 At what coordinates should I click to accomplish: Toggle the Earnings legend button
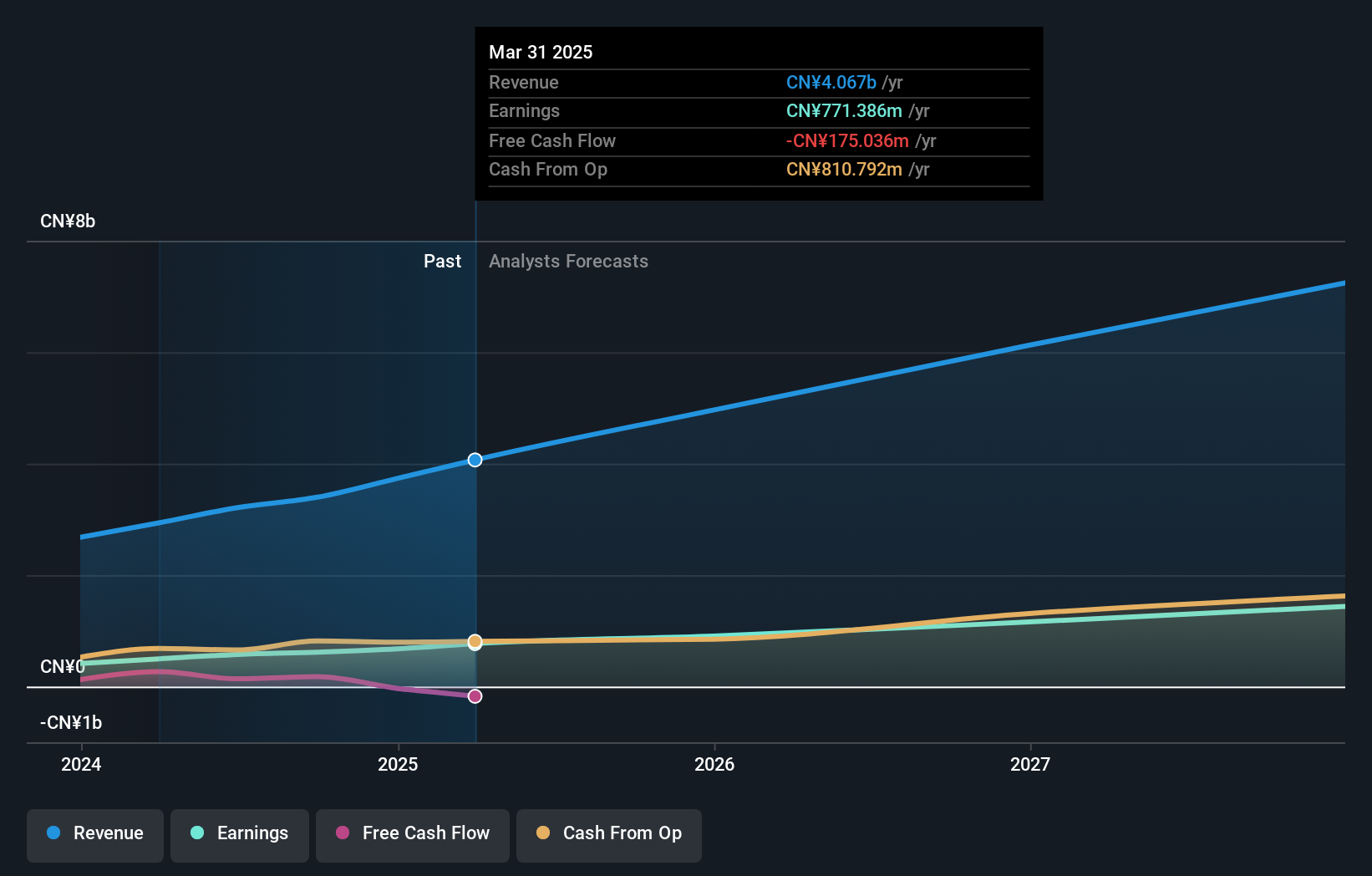(240, 835)
